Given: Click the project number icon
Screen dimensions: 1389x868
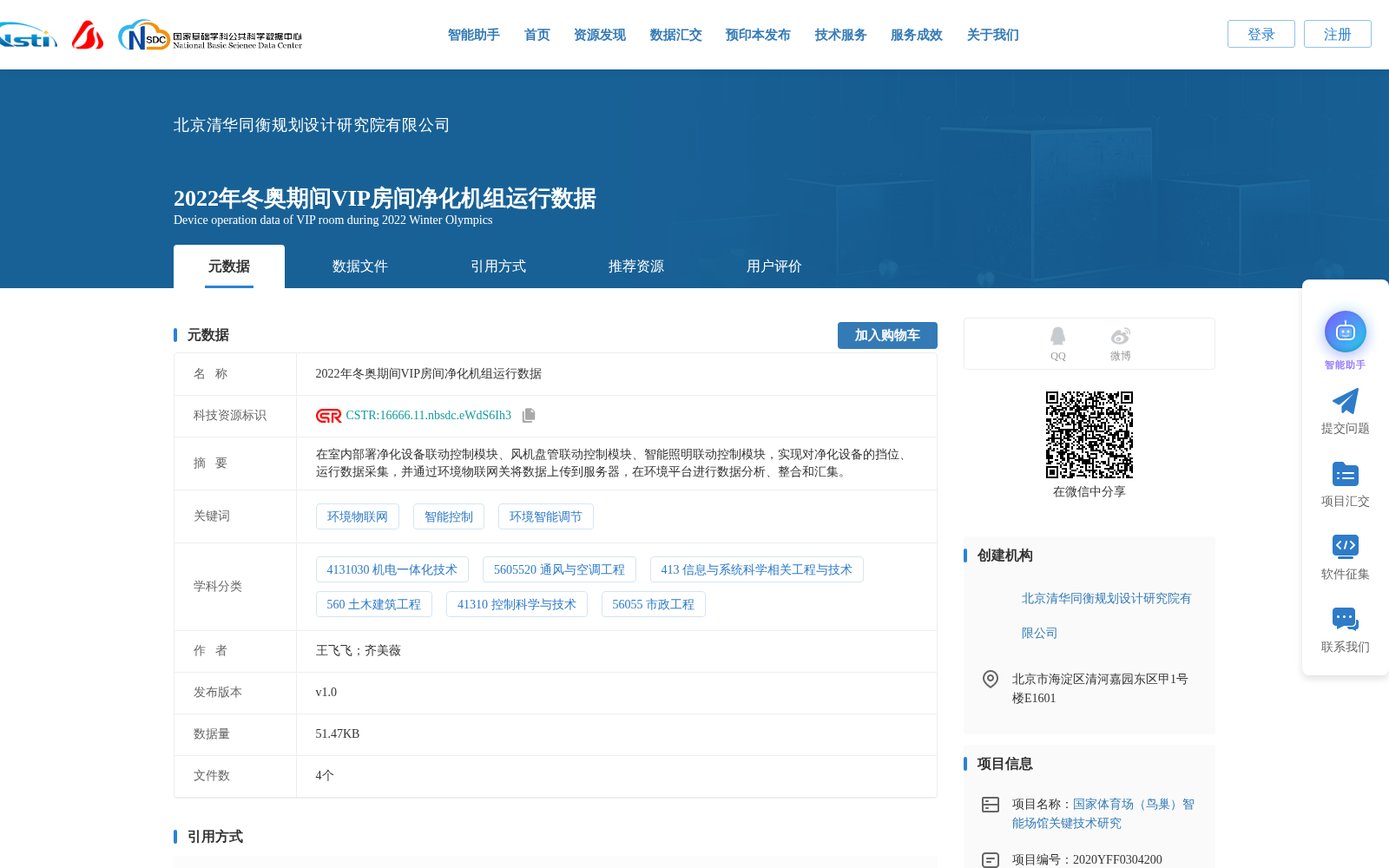Looking at the screenshot, I should pos(990,860).
